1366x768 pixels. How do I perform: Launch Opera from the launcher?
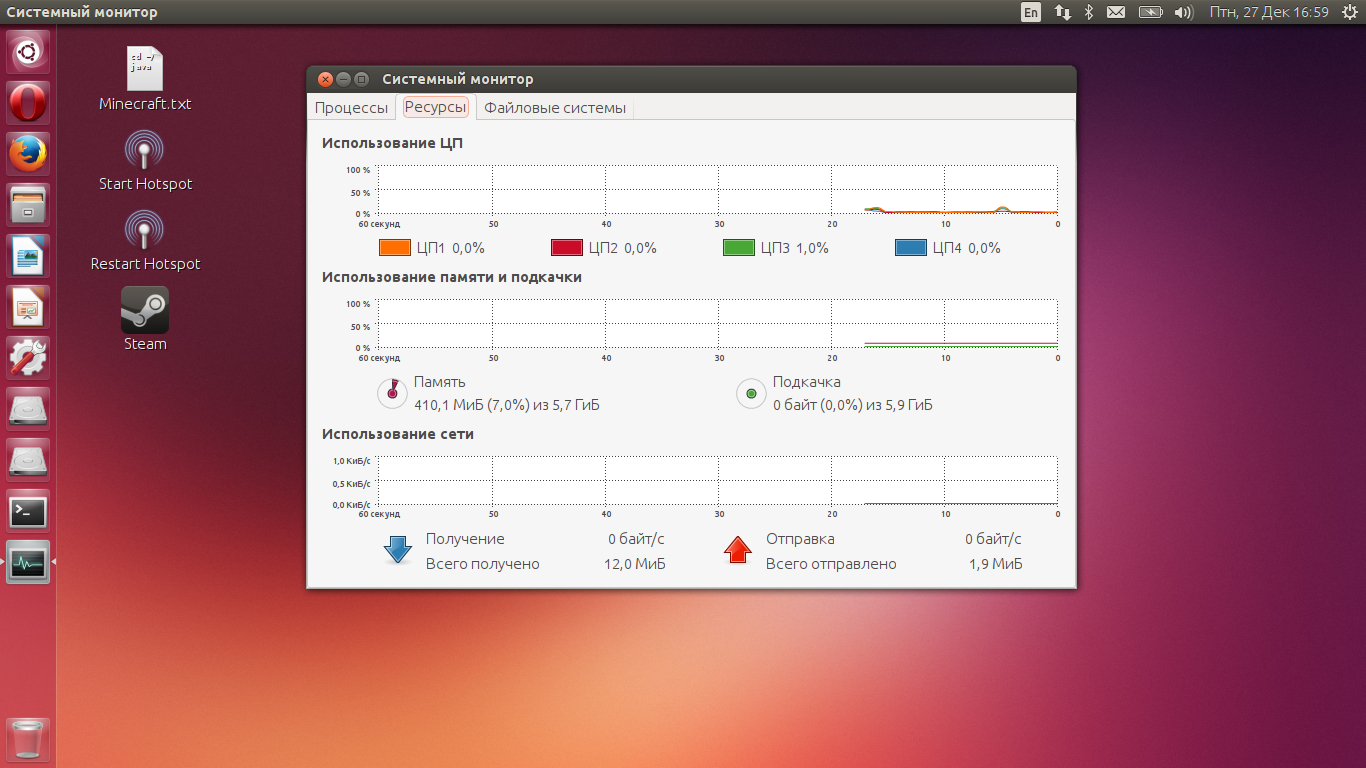(28, 103)
